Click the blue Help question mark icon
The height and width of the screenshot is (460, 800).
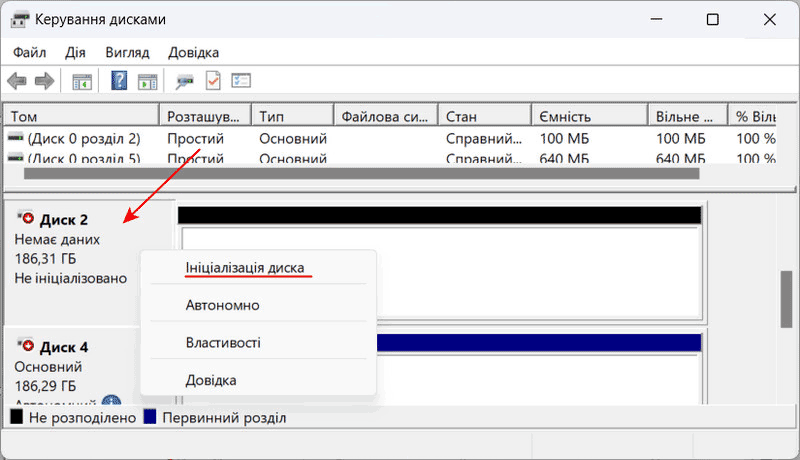(x=120, y=81)
